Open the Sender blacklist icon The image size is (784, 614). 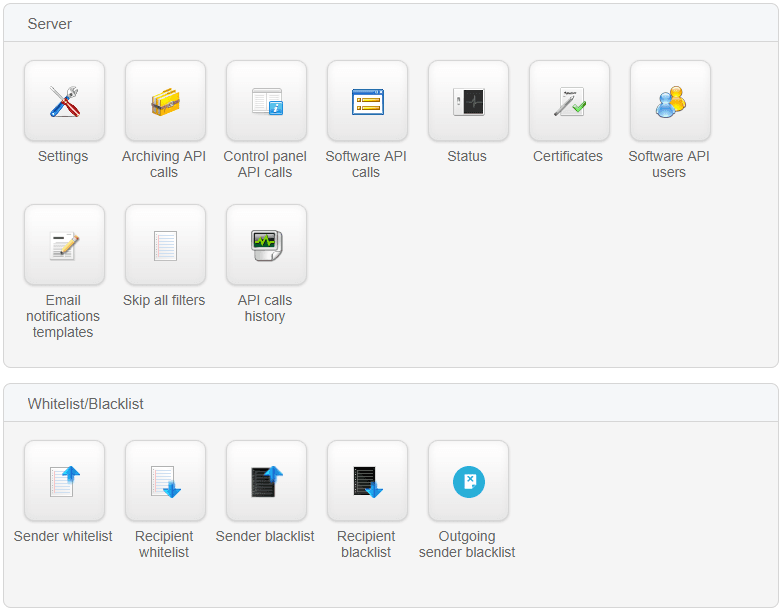pos(266,481)
